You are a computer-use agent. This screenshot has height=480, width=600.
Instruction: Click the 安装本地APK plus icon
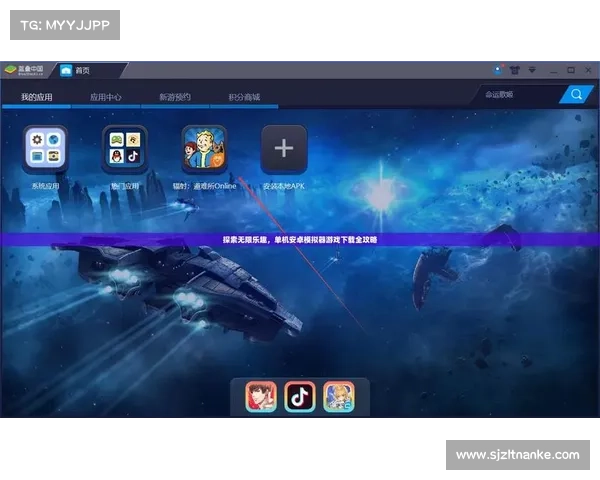284,149
